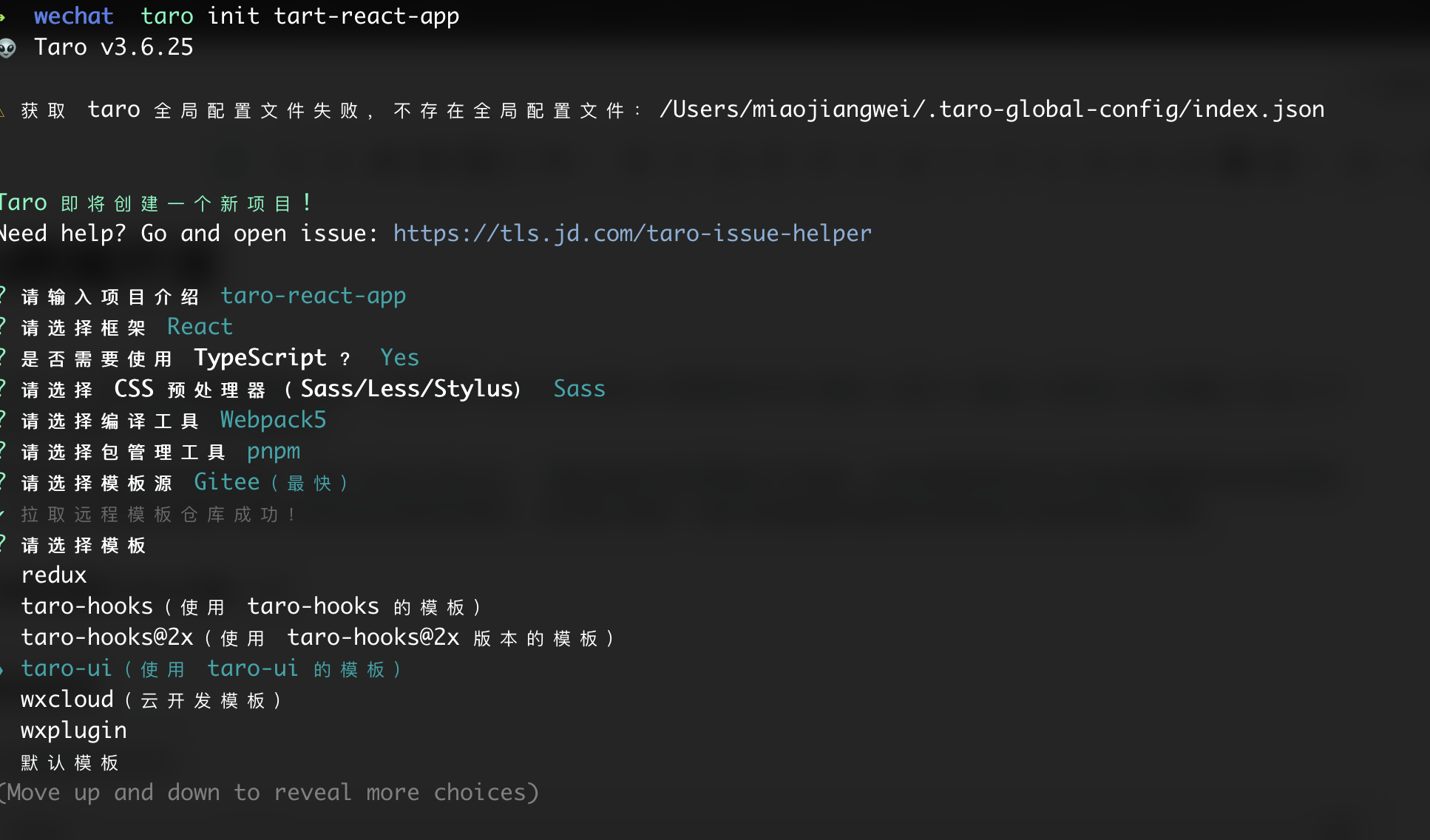The image size is (1430, 840).
Task: Choose the wxcloud cloud template
Action: pyautogui.click(x=152, y=700)
